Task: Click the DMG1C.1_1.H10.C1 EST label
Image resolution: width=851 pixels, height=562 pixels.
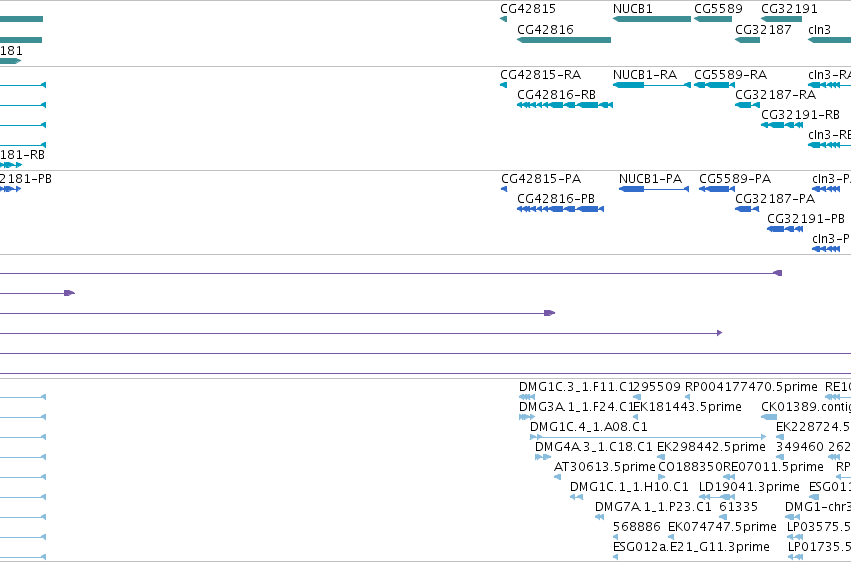Action: 629,487
